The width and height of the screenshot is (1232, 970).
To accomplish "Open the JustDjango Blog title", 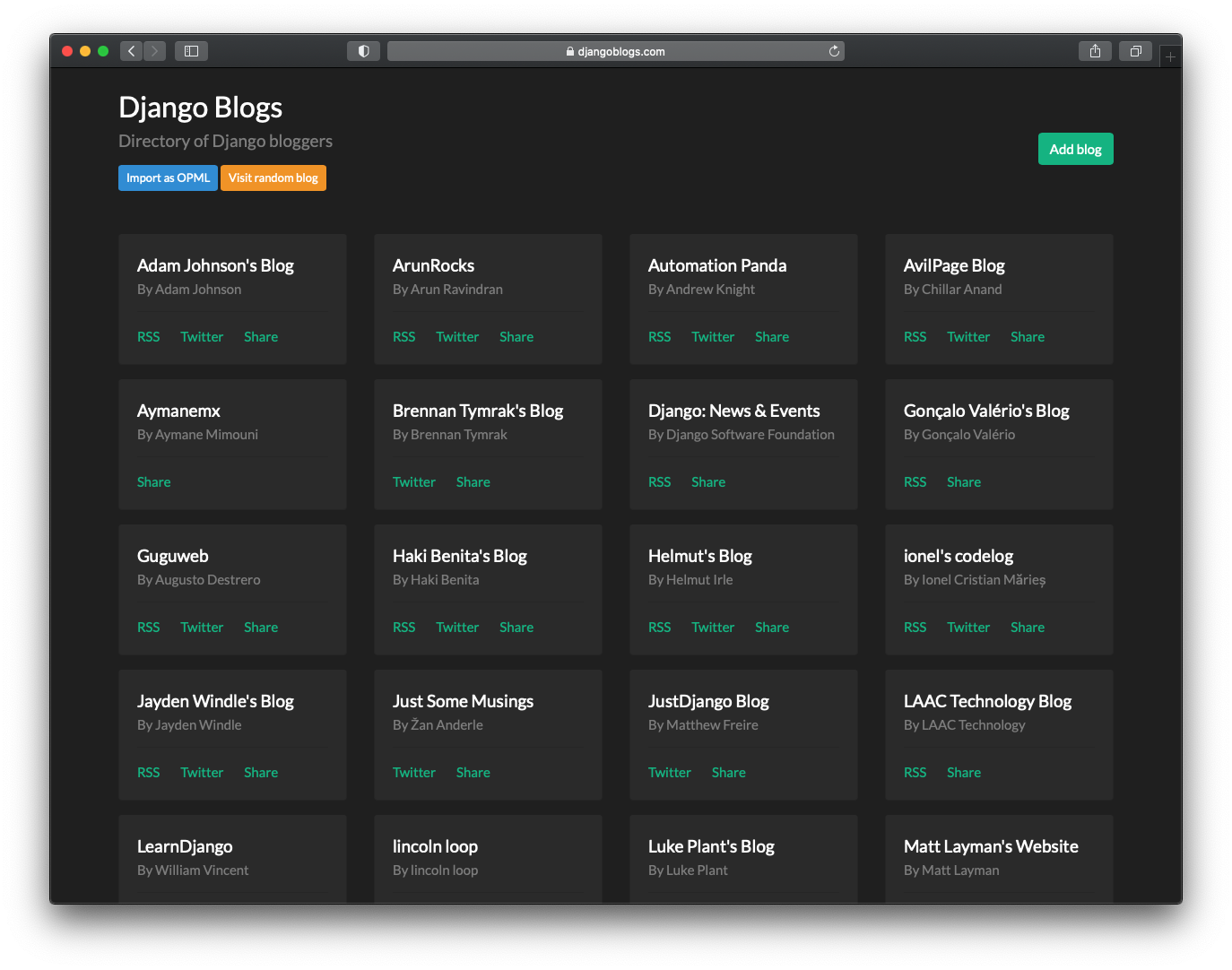I will point(708,701).
